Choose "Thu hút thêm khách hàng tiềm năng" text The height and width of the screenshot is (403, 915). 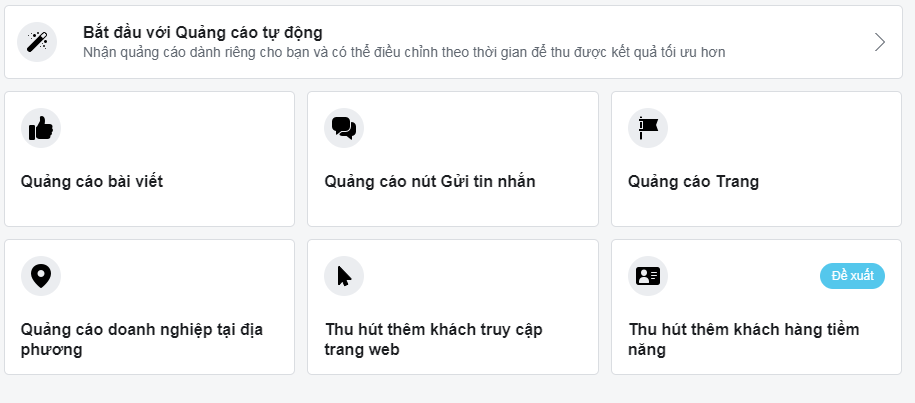point(744,340)
